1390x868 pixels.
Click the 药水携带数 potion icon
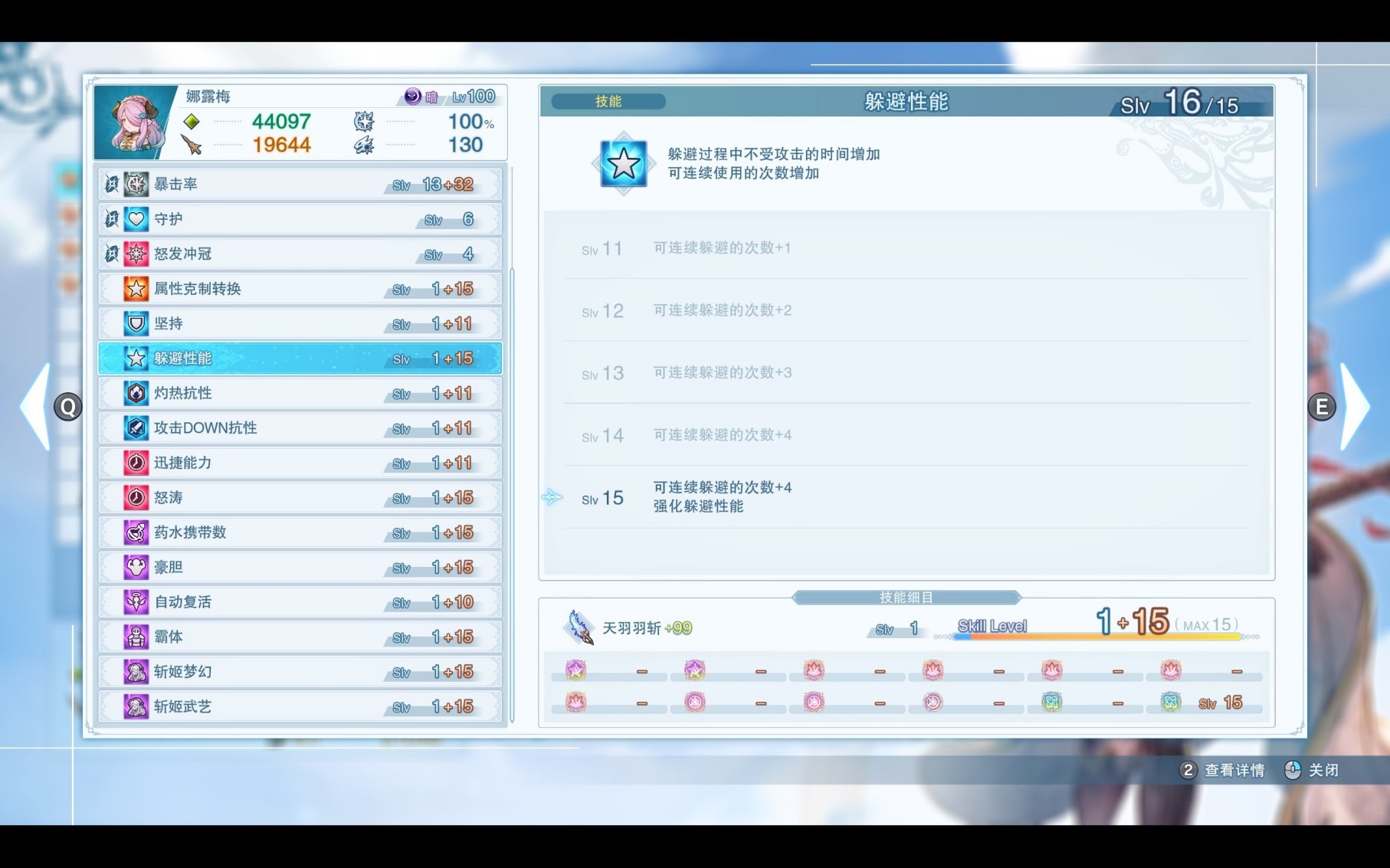(x=135, y=532)
